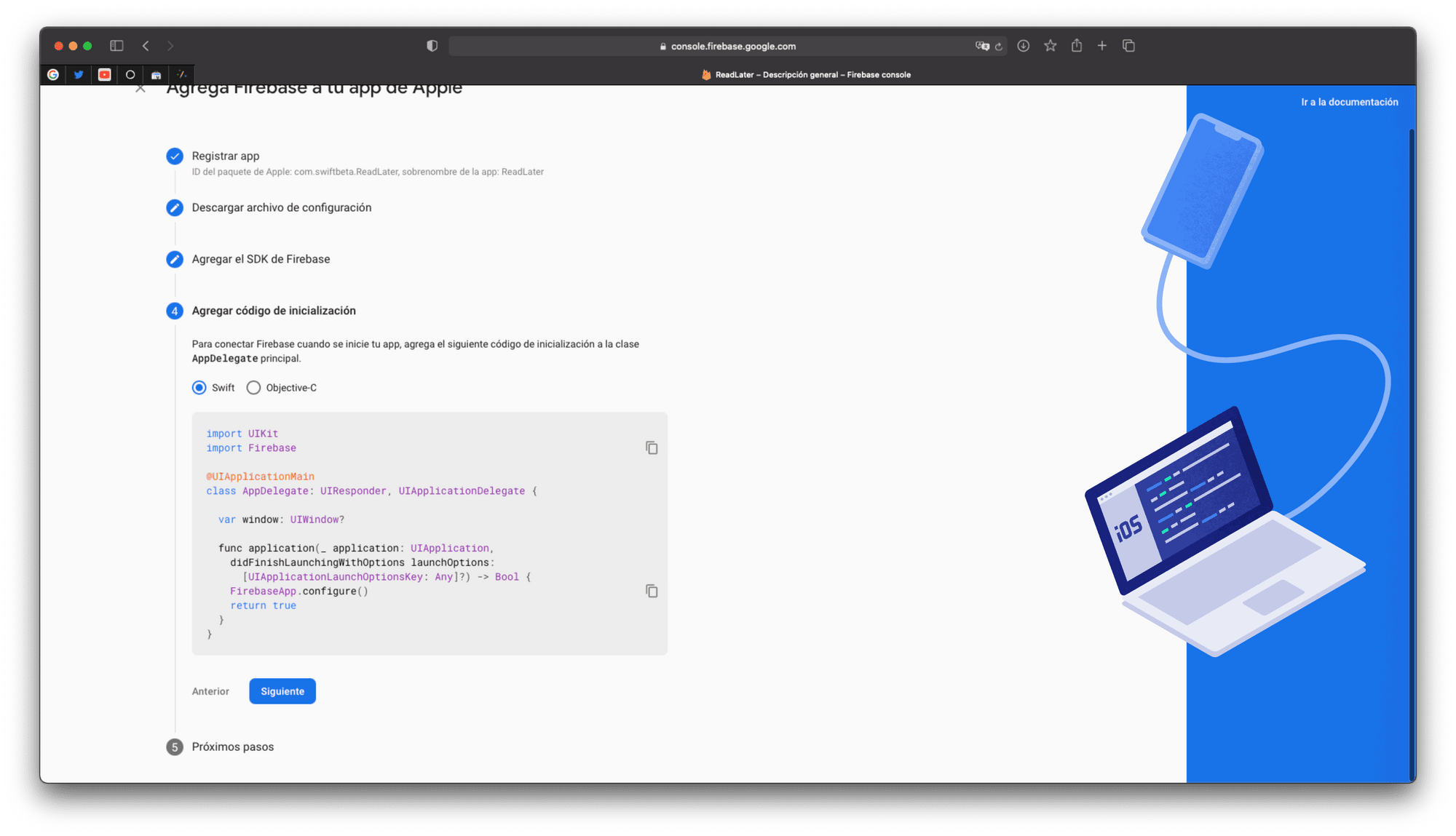The image size is (1456, 836).
Task: Click the page vertical scrollbar
Action: (1412, 455)
